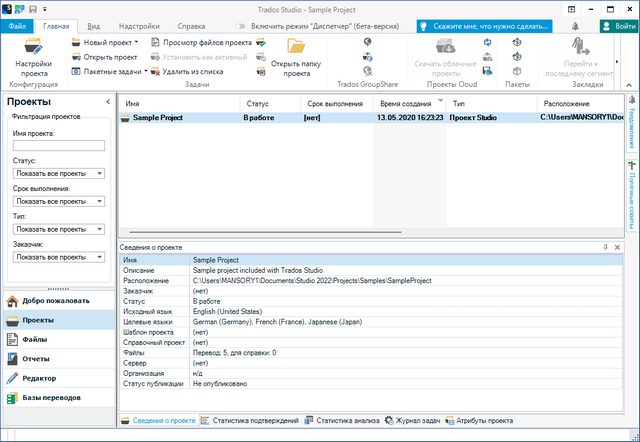Click the Имя проекта filter field

[x=58, y=146]
